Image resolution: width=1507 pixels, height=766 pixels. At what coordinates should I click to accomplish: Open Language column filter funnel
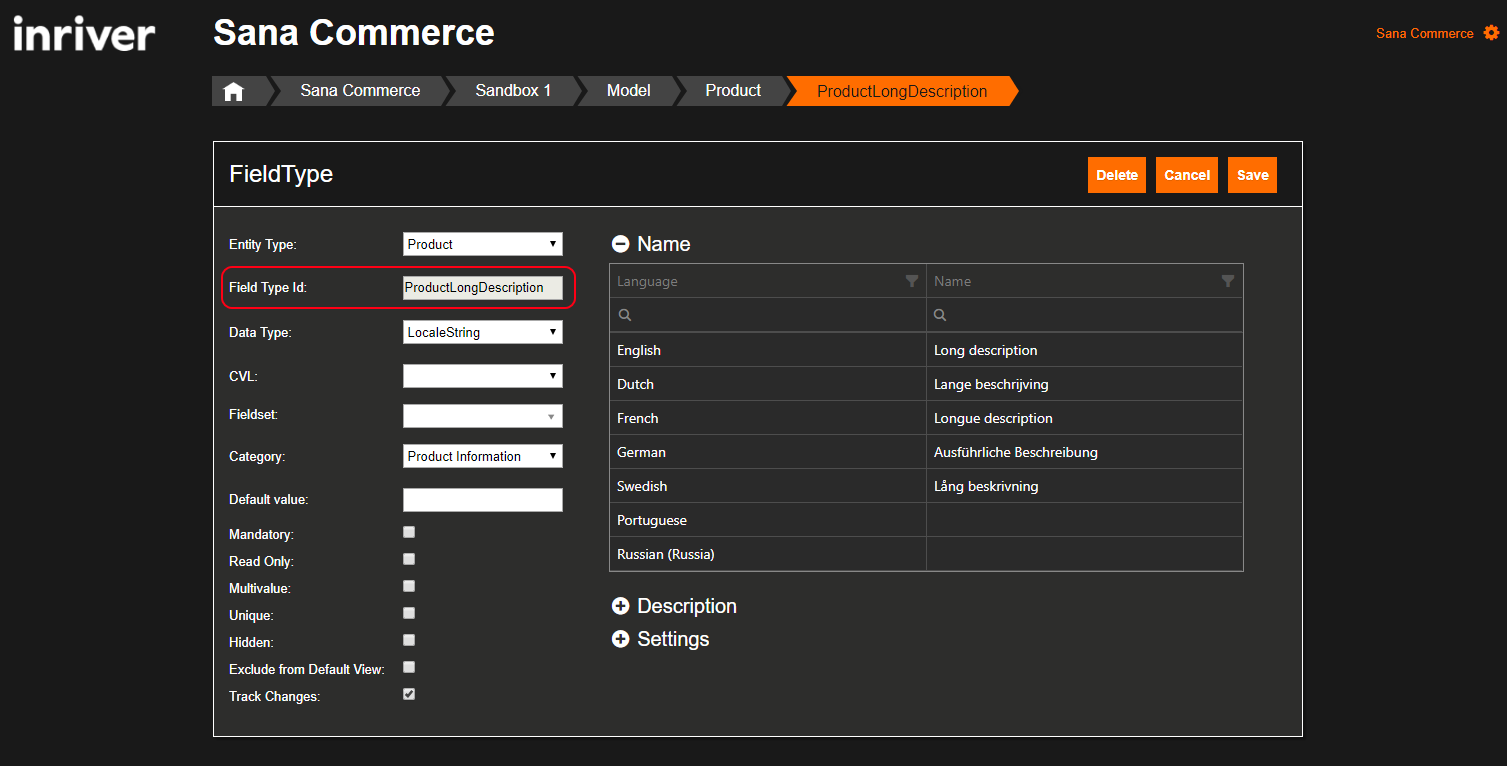click(x=912, y=281)
